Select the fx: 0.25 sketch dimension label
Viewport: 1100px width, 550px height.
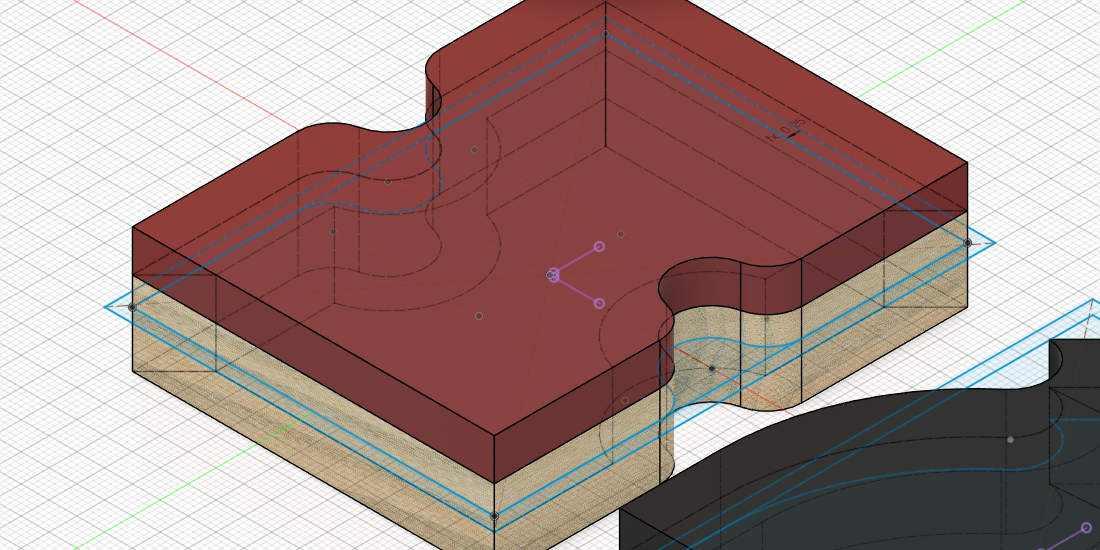point(786,129)
